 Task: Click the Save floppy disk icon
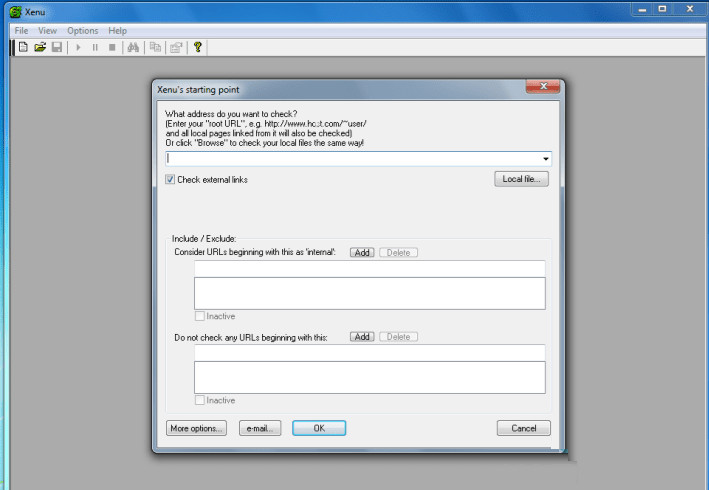[x=57, y=47]
